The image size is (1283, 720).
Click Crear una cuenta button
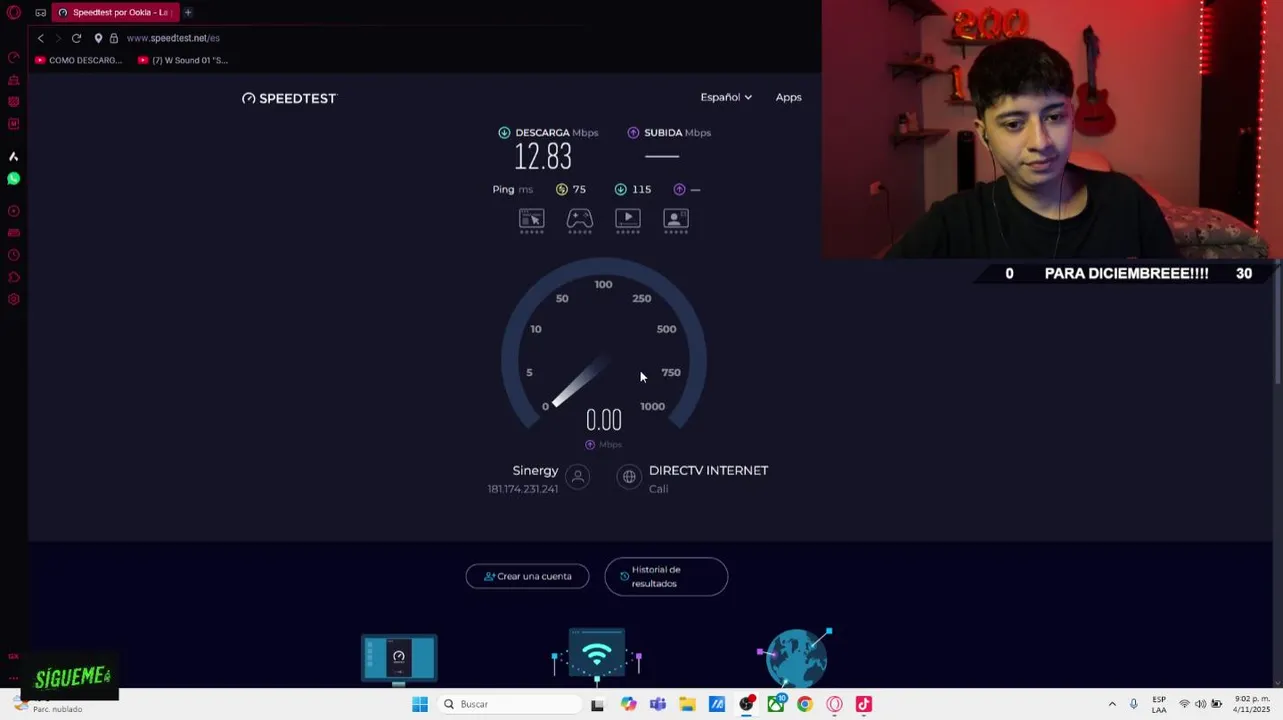(527, 576)
